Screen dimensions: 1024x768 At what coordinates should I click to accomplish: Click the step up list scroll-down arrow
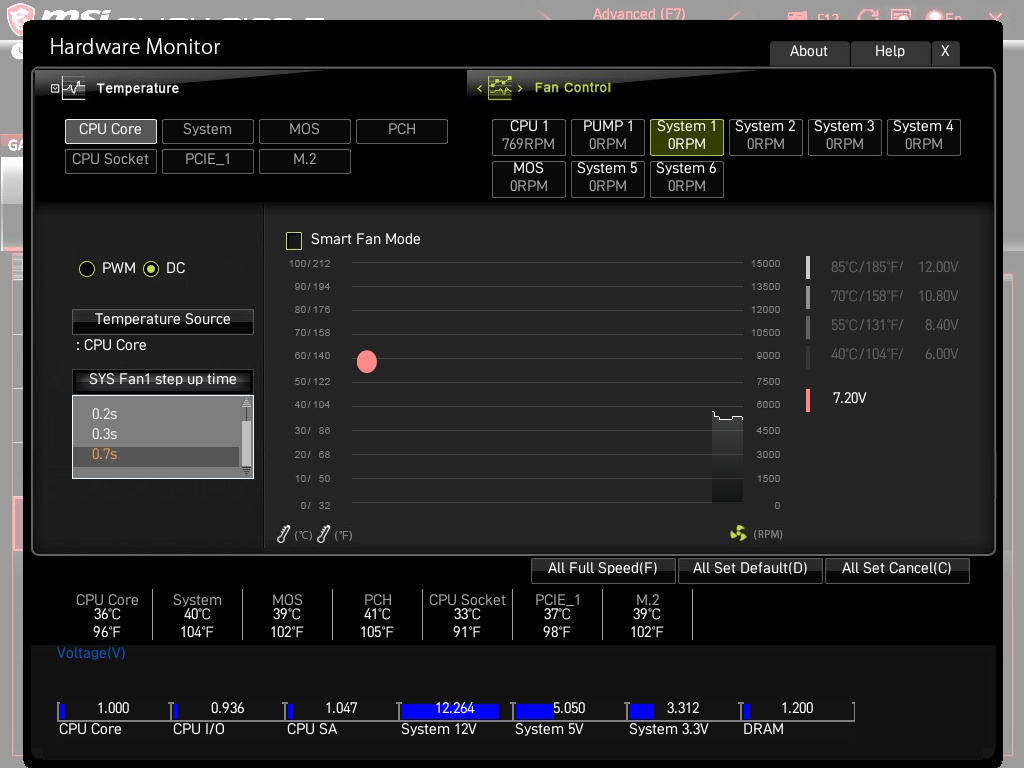pyautogui.click(x=246, y=471)
